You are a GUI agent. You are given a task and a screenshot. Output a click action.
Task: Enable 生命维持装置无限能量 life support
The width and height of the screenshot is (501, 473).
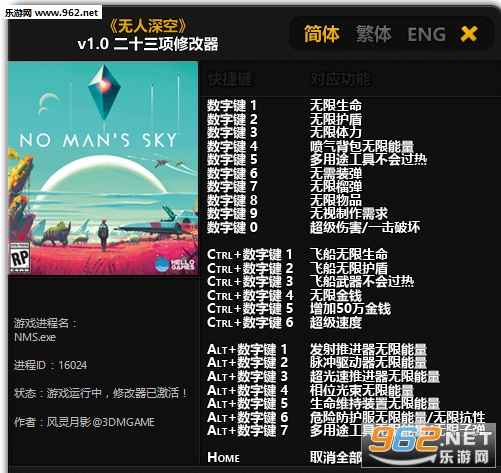pos(375,403)
